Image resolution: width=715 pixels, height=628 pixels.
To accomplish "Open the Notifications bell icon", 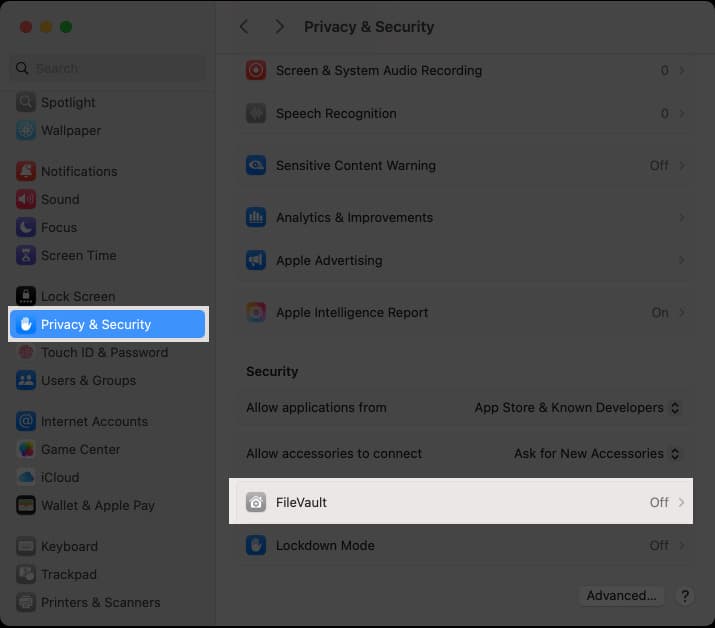I will point(26,171).
